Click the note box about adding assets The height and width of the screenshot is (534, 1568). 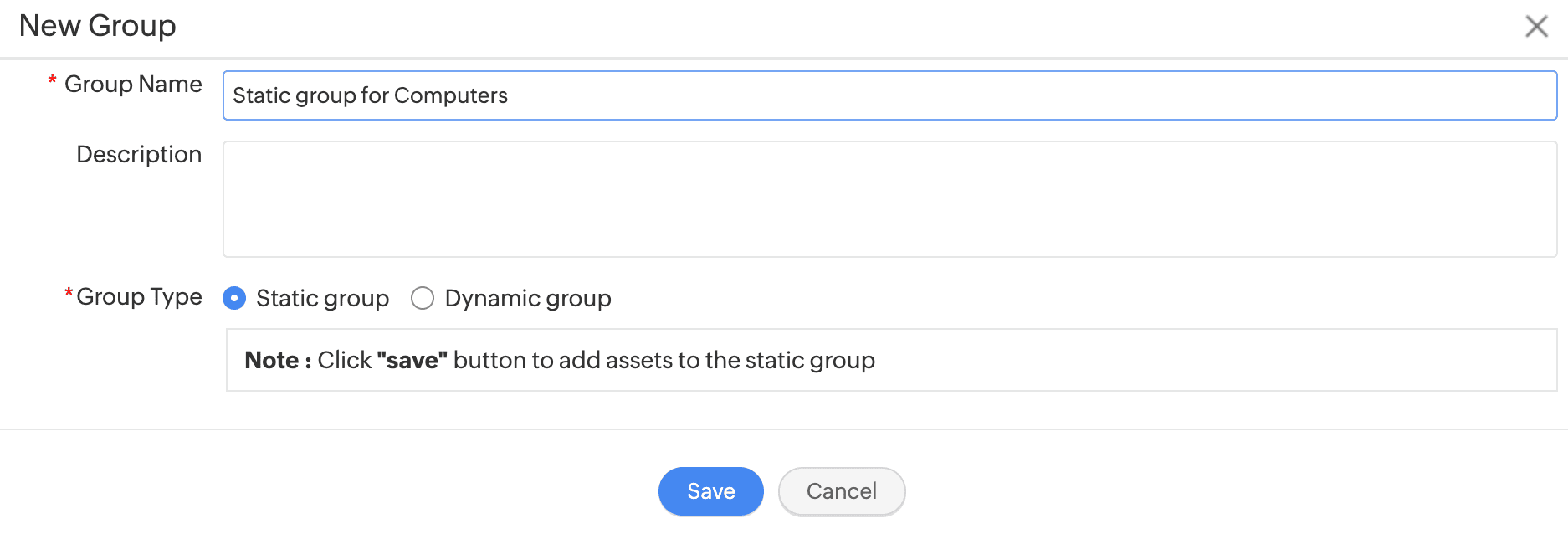[x=1171, y=360]
